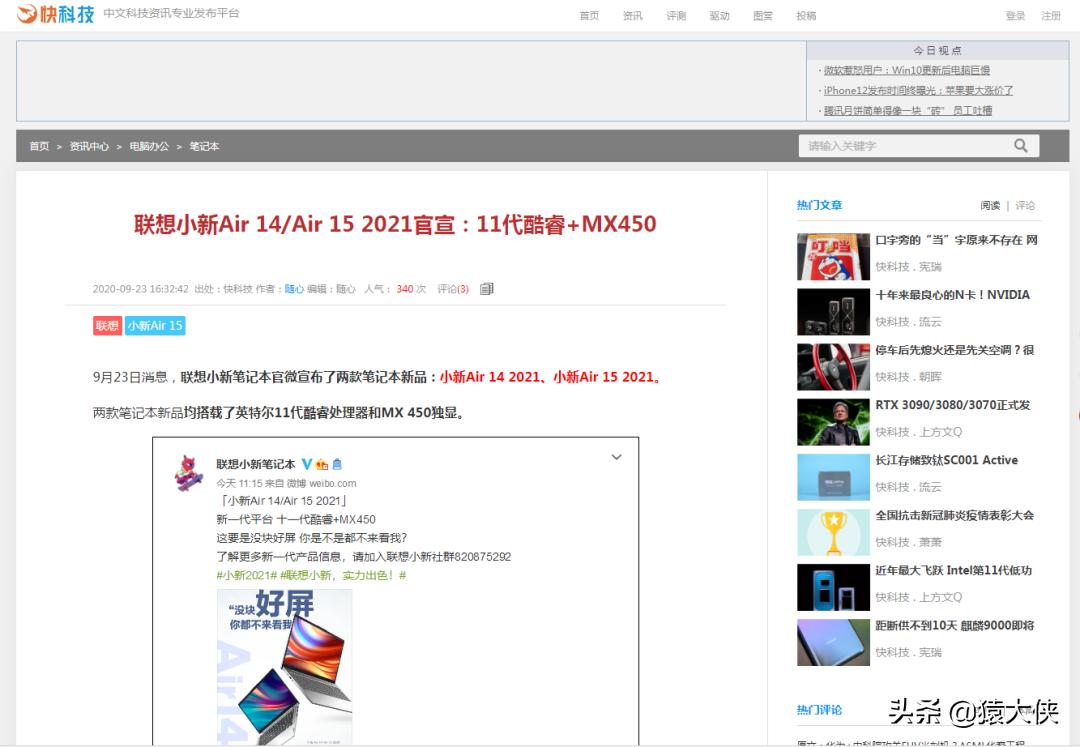Viewport: 1080px width, 747px height.
Task: Click the 快科技 site logo
Action: point(56,13)
